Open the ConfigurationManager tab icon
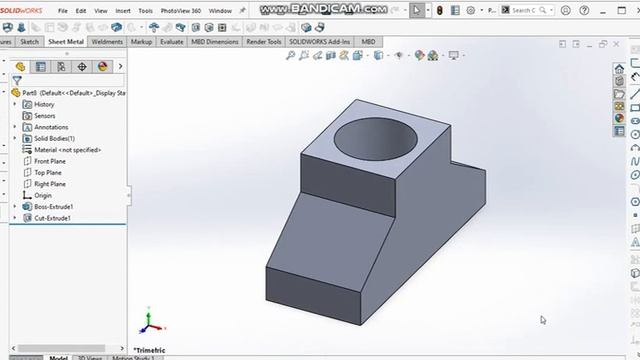The height and width of the screenshot is (360, 640). click(x=61, y=67)
